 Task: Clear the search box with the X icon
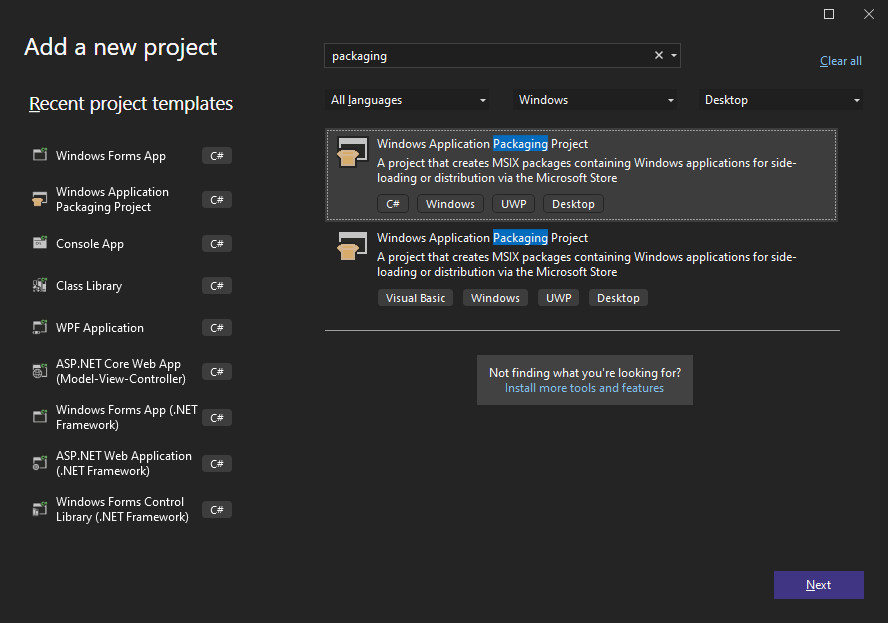[x=659, y=56]
